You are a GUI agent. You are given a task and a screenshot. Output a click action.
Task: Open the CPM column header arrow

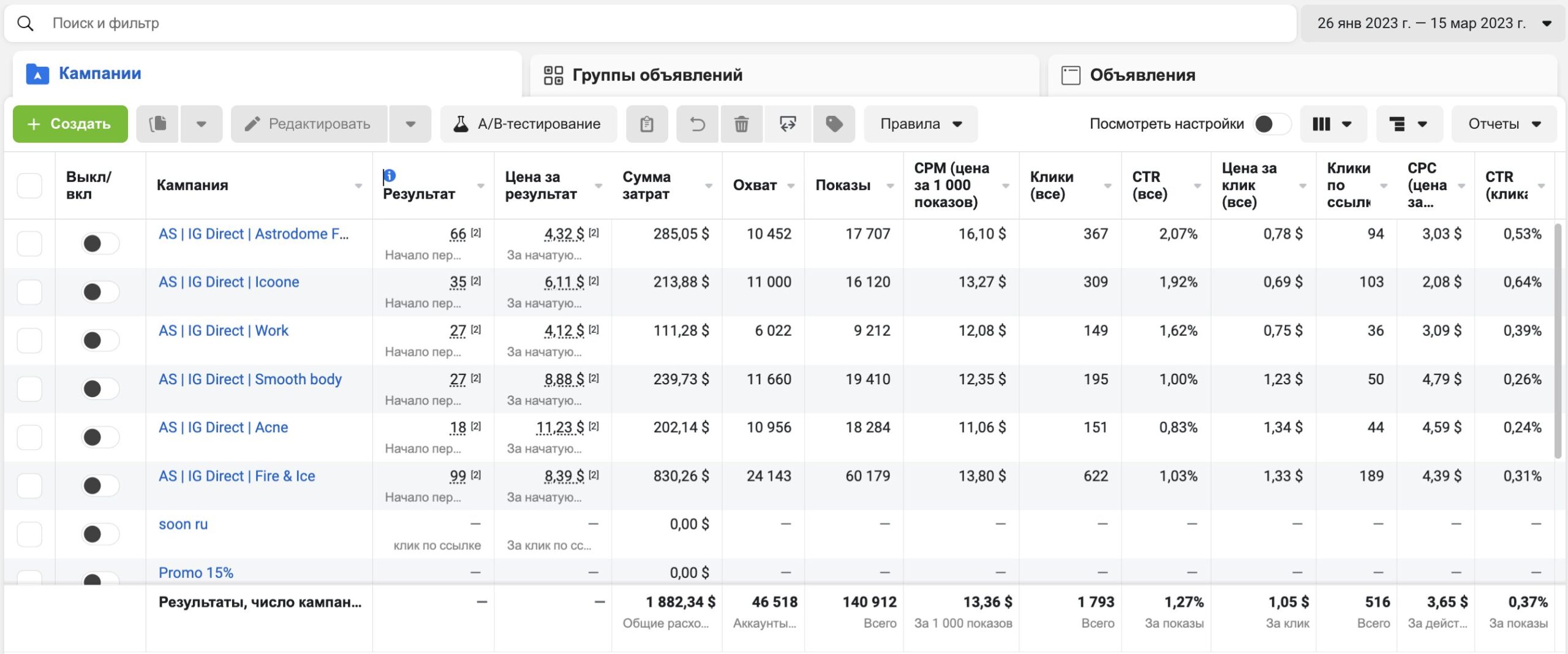pyautogui.click(x=1005, y=186)
